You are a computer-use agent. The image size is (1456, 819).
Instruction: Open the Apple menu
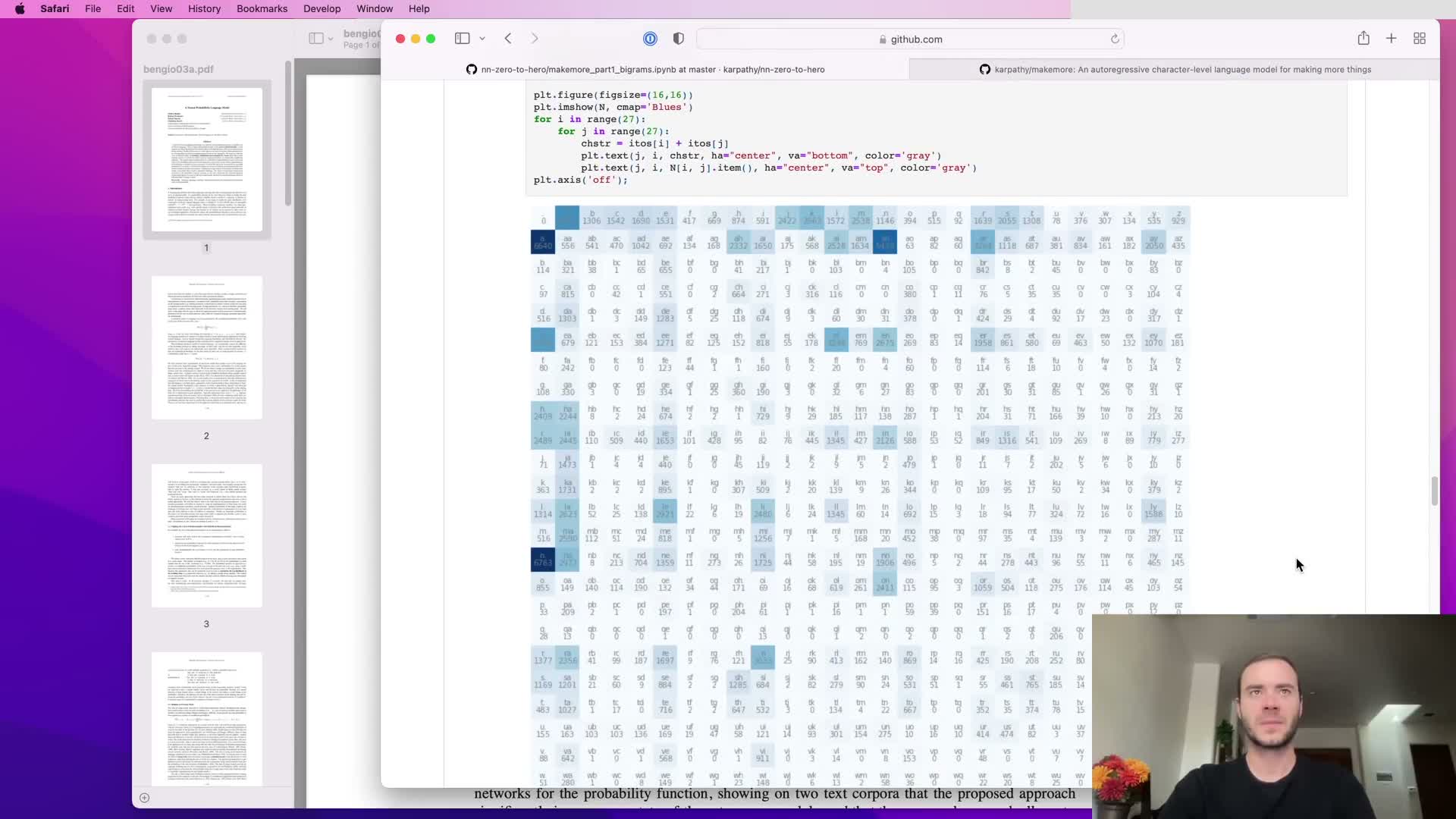tap(20, 8)
